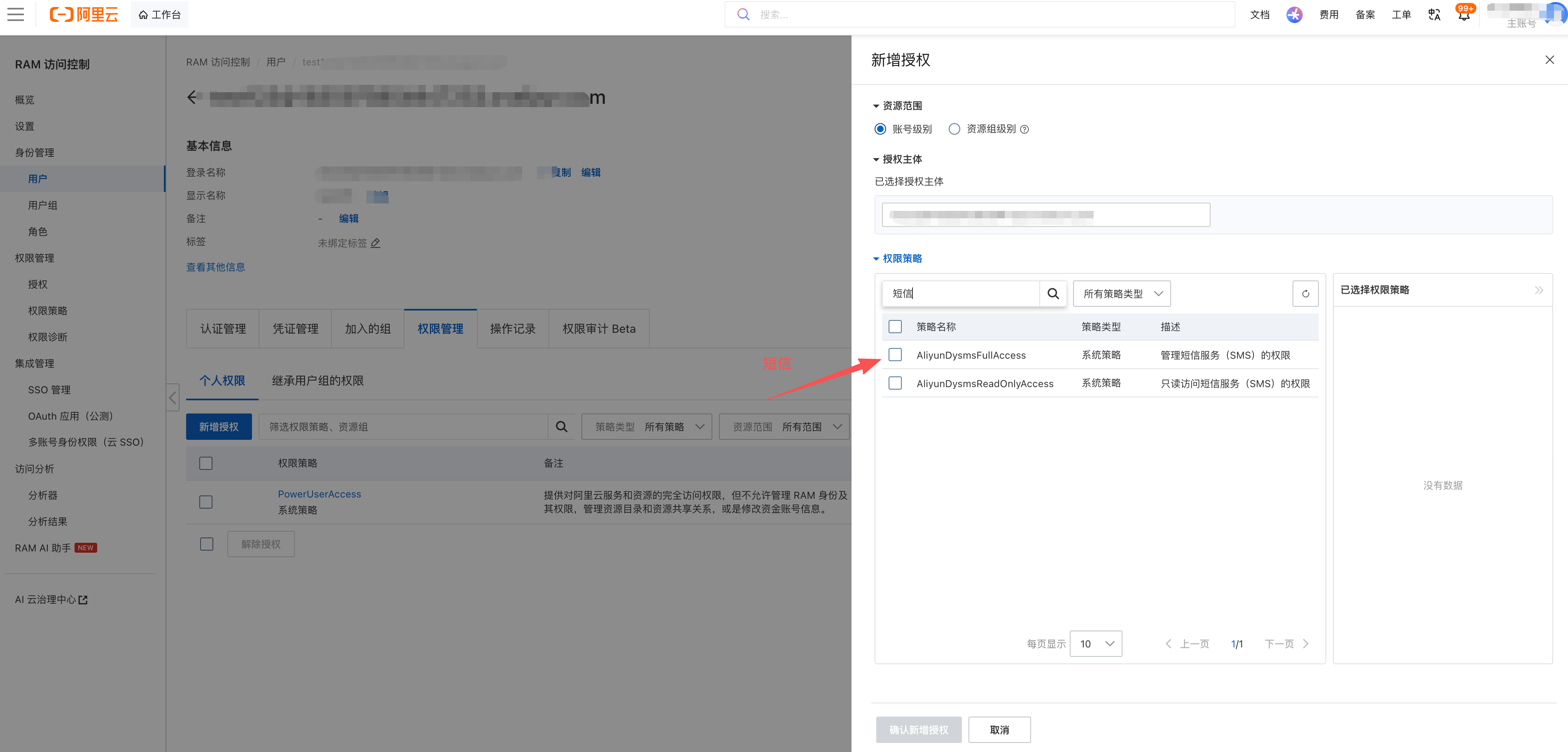The width and height of the screenshot is (1568, 752).
Task: Open the 工作台 workbench button
Action: [159, 14]
